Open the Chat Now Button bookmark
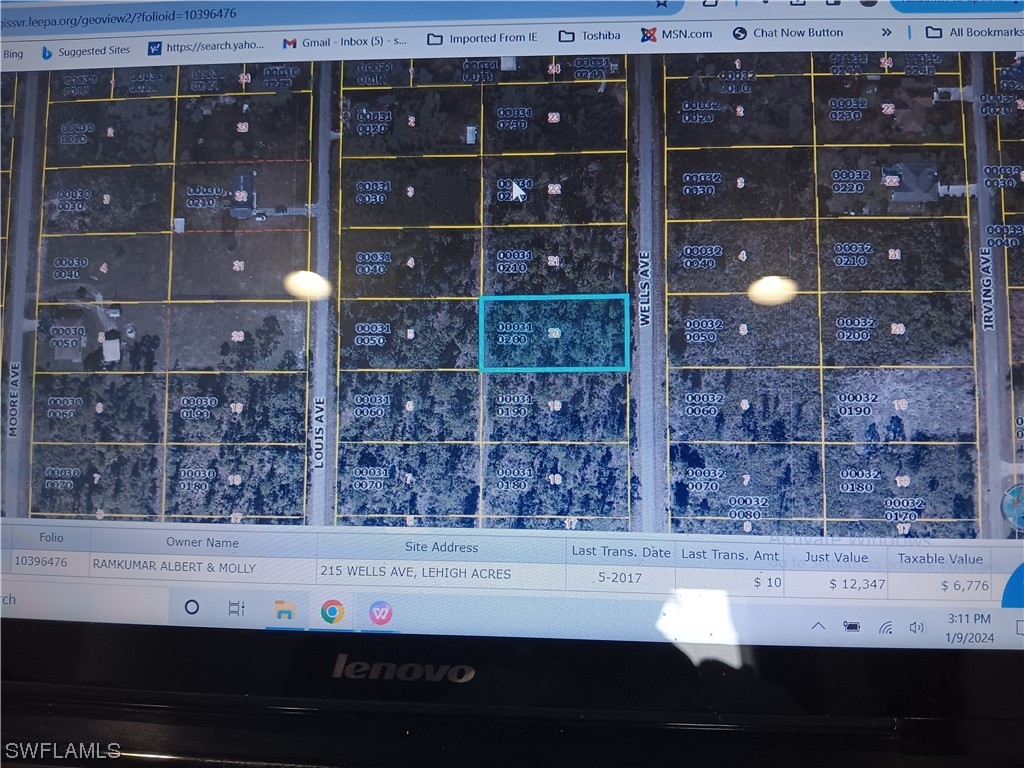The width and height of the screenshot is (1024, 768). tap(788, 33)
